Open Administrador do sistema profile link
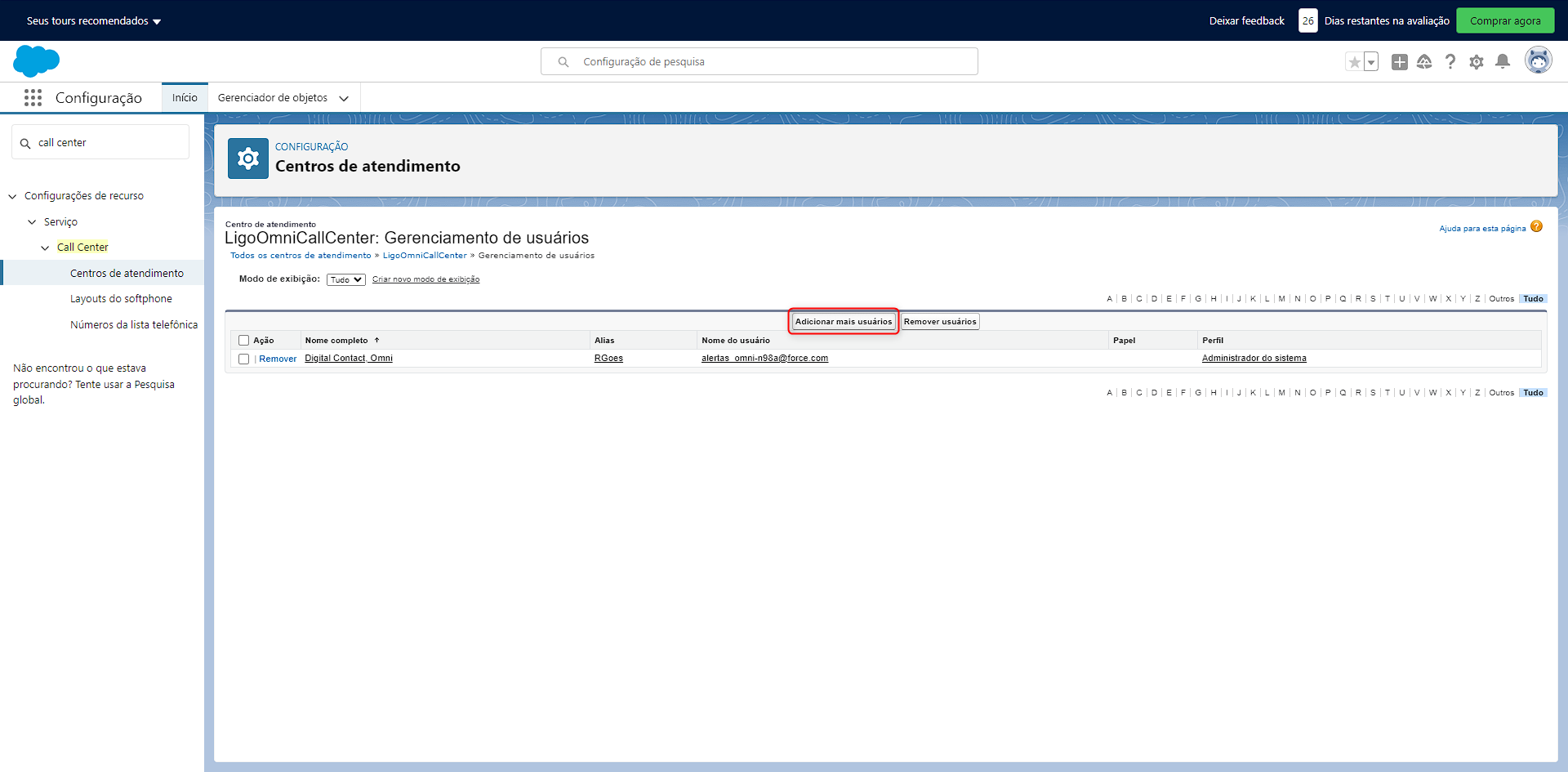Image resolution: width=1568 pixels, height=772 pixels. [1254, 359]
